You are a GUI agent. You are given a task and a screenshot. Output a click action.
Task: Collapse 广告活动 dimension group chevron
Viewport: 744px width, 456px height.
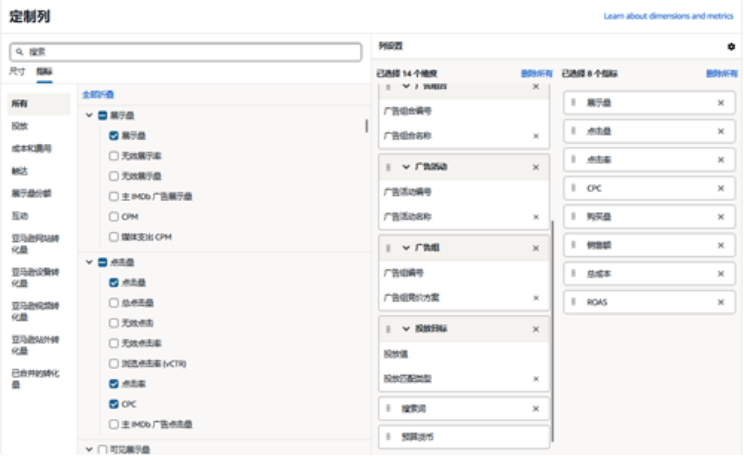point(406,167)
